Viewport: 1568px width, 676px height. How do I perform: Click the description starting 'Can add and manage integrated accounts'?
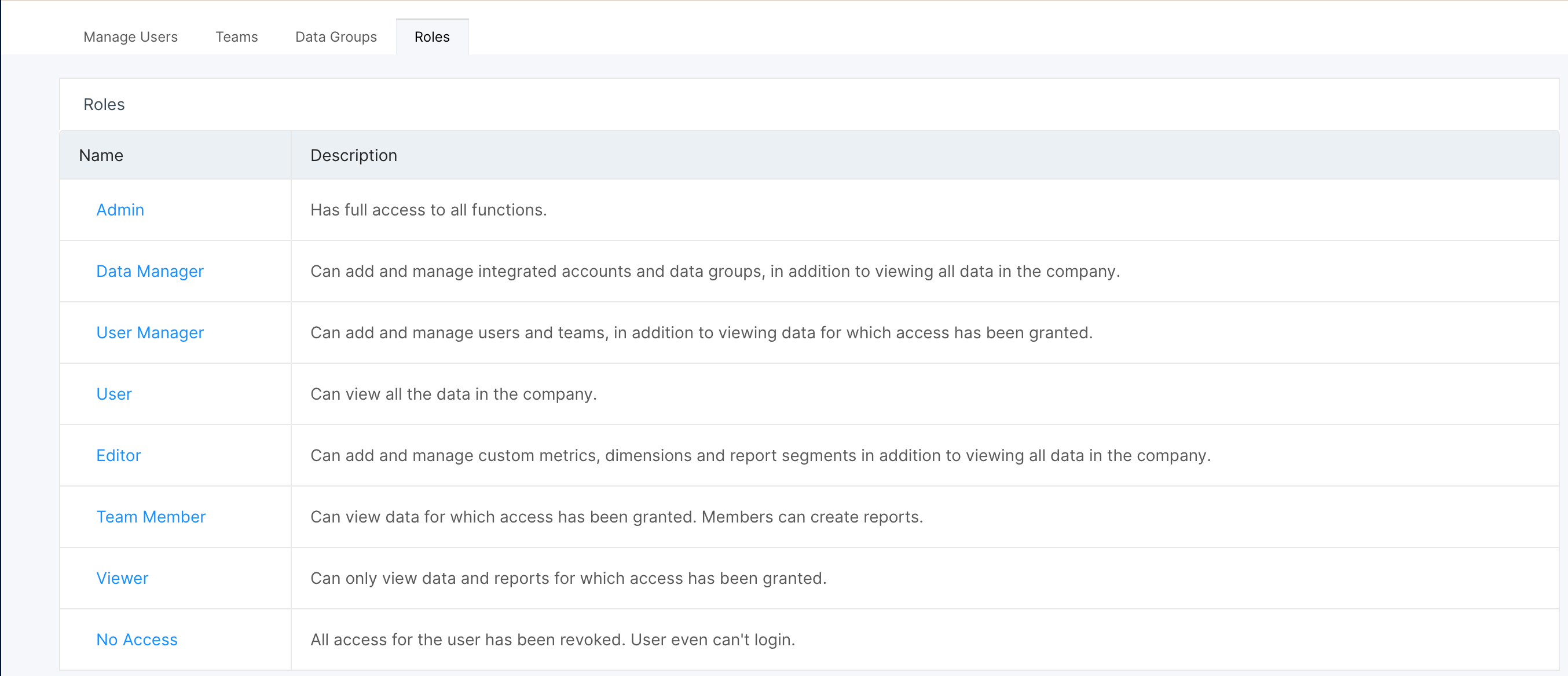tap(715, 272)
